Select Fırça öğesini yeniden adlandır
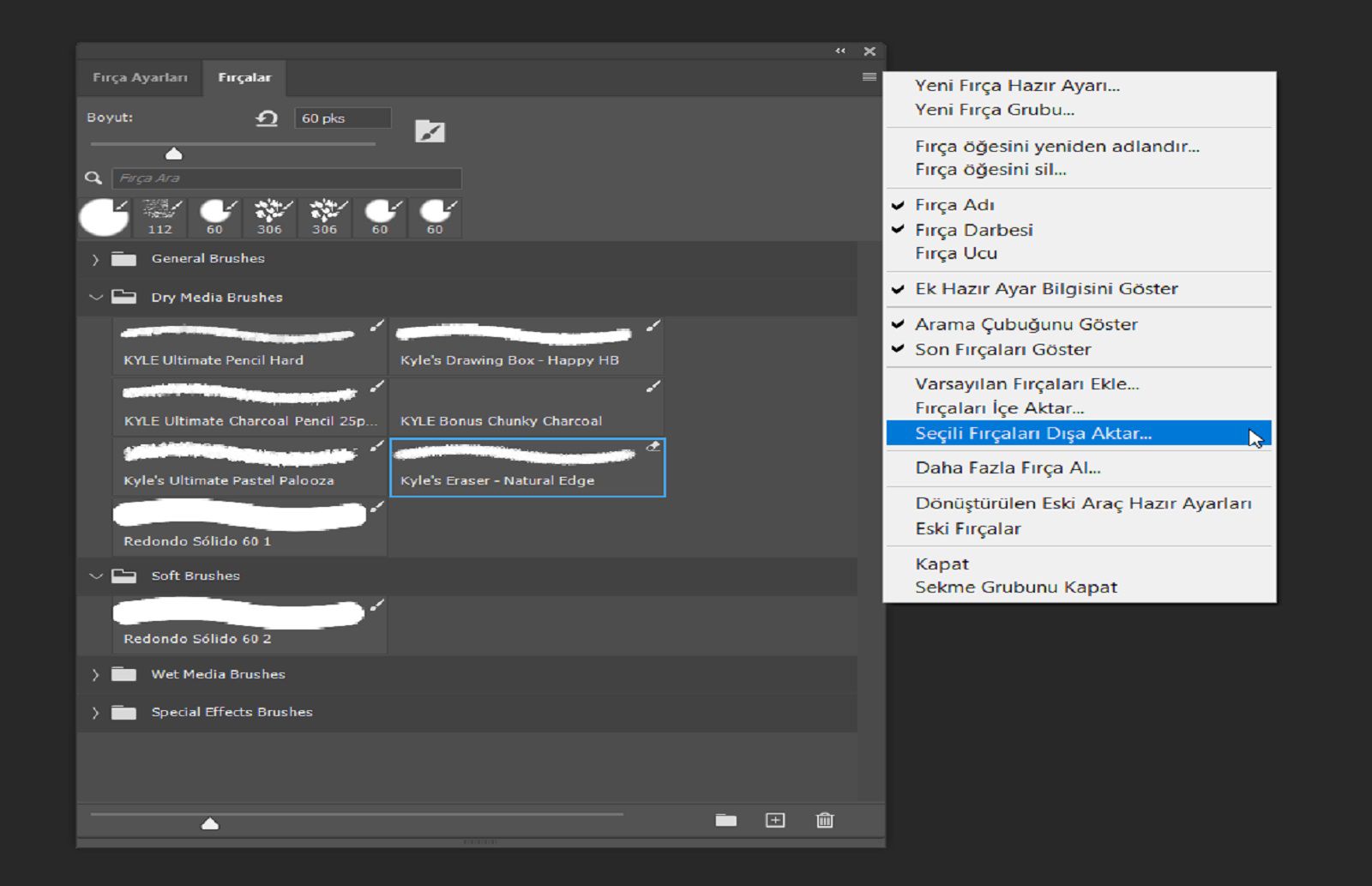1372x886 pixels. click(1079, 146)
